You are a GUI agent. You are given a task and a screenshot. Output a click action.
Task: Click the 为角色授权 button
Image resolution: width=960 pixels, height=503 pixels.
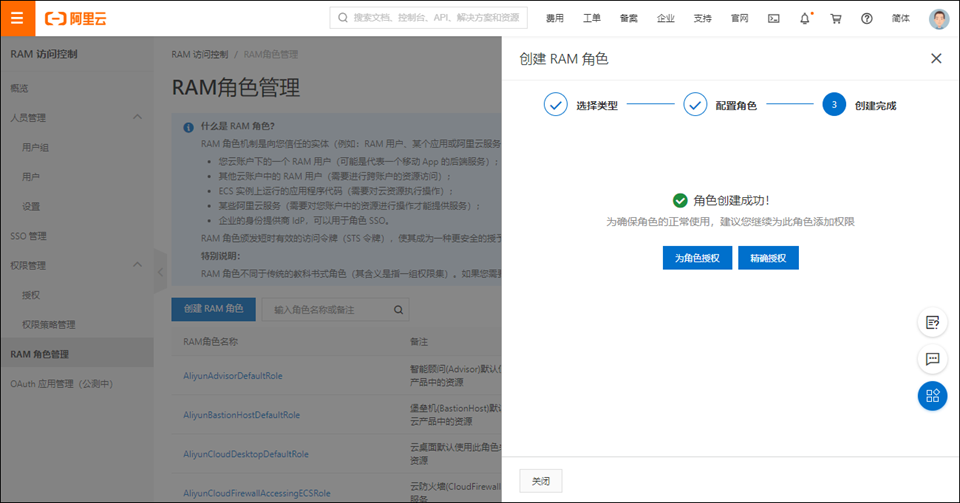click(x=697, y=258)
